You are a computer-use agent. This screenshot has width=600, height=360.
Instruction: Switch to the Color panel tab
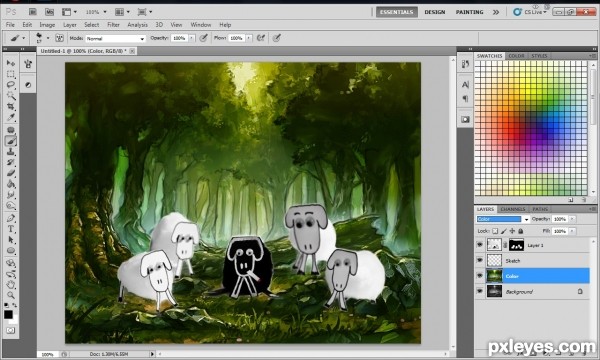pyautogui.click(x=516, y=55)
